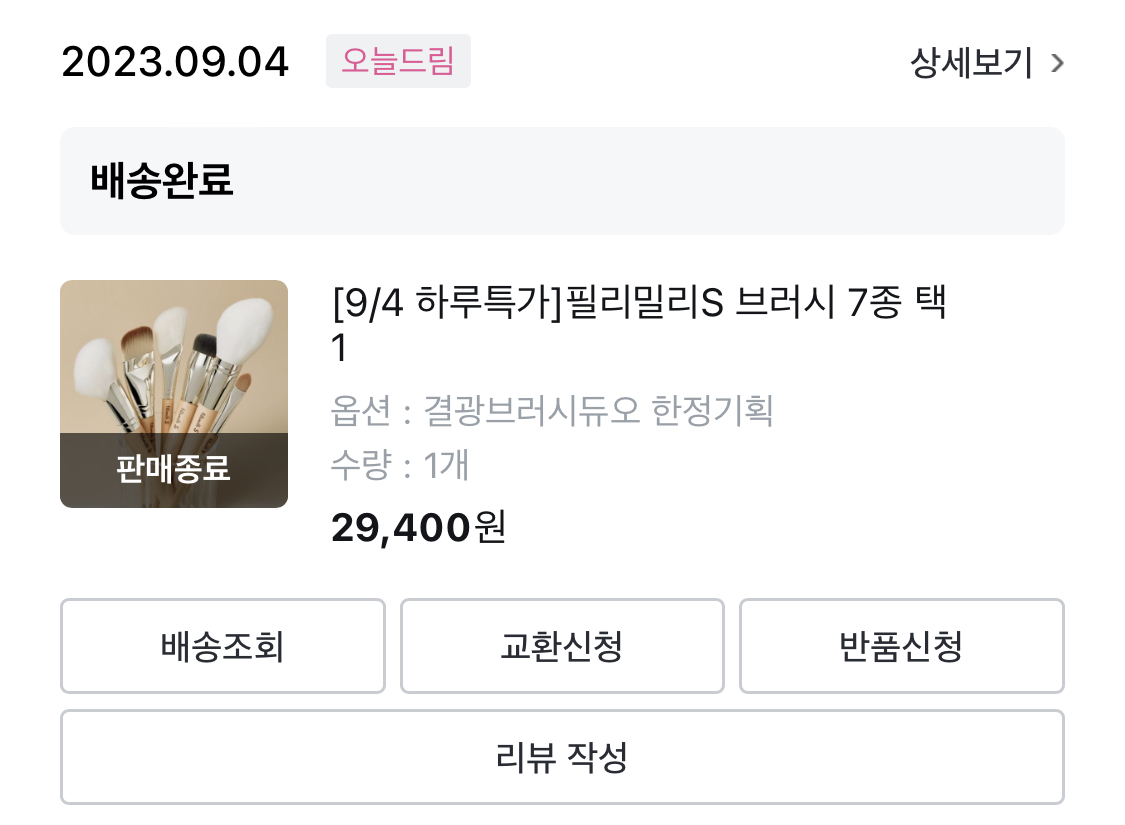Request a return with 반품신청 button
Screen dimensions: 1125x825
[901, 646]
